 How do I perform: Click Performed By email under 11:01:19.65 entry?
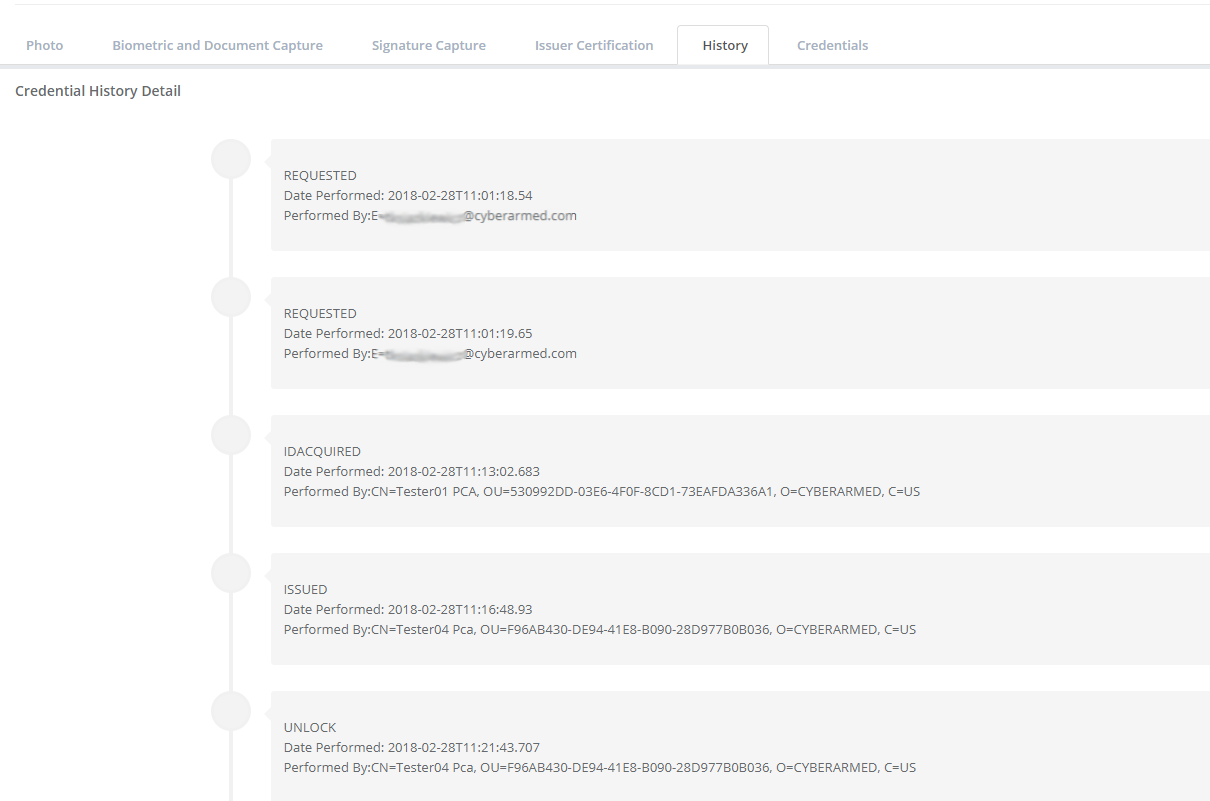tap(430, 353)
